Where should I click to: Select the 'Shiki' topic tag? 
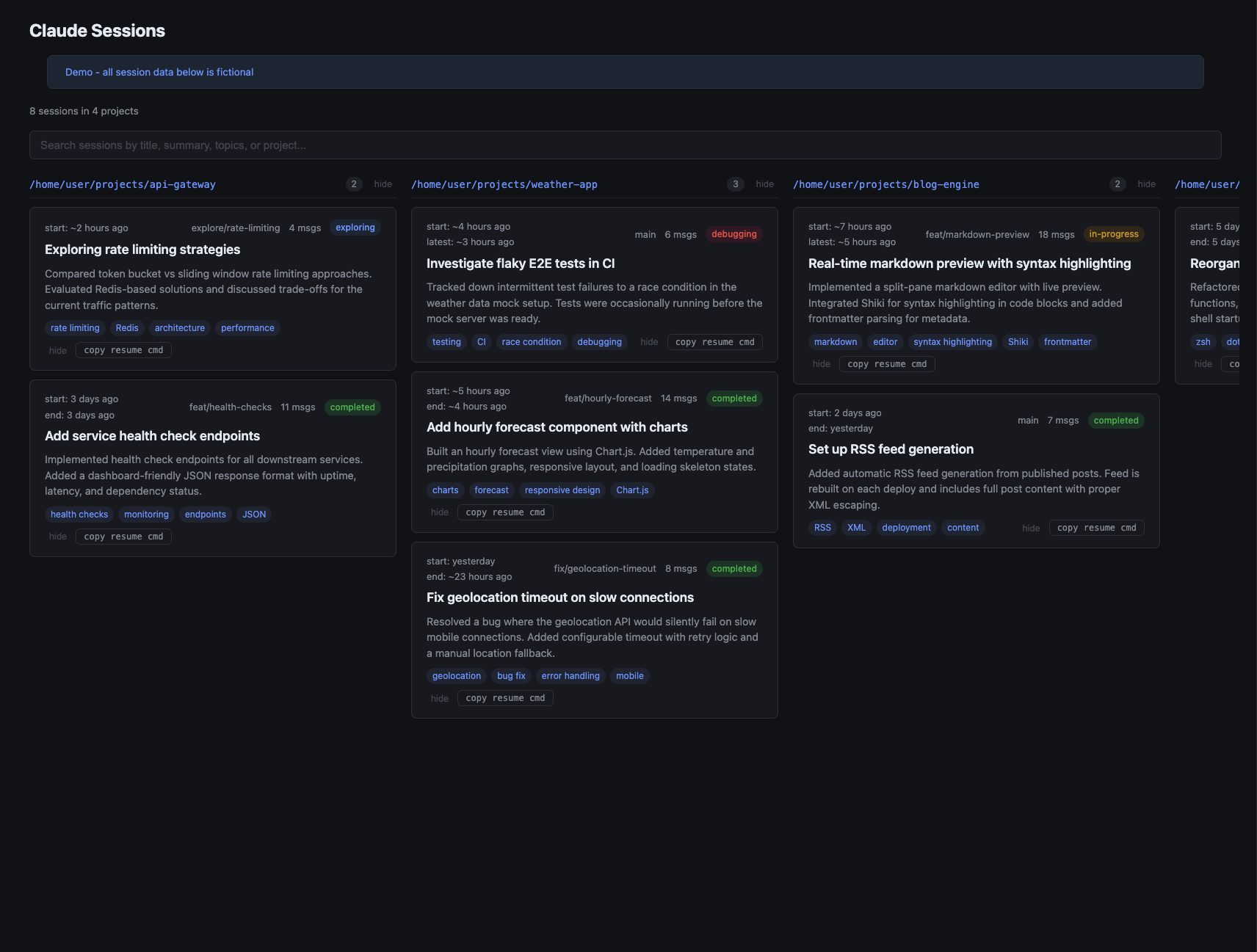click(x=1018, y=342)
